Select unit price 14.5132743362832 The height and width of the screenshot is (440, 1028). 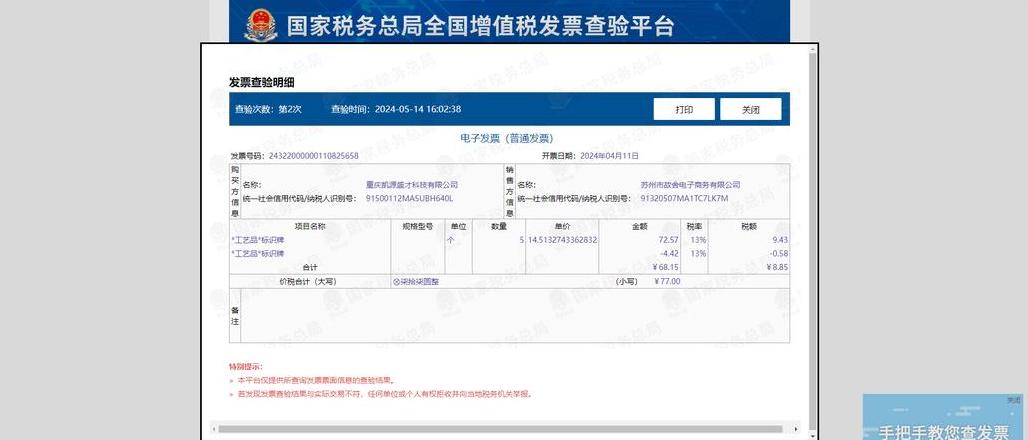tap(563, 240)
